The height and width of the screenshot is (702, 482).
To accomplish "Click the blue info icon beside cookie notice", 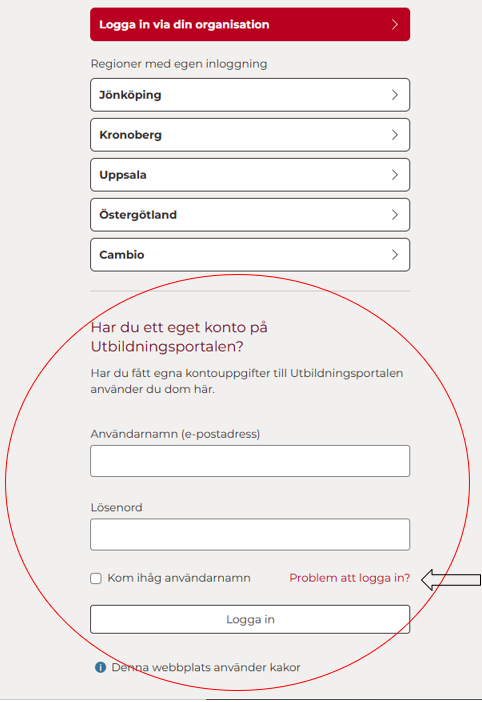I will 100,668.
